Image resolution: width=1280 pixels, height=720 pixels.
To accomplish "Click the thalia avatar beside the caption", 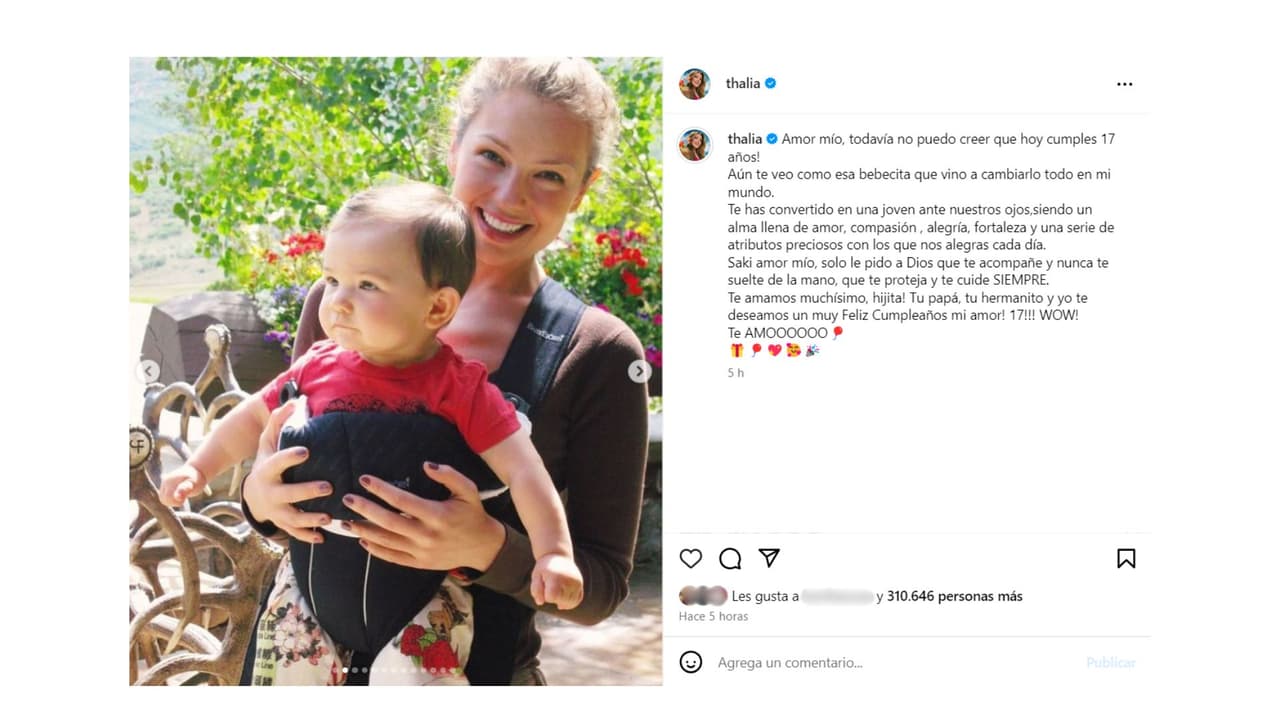I will [694, 144].
